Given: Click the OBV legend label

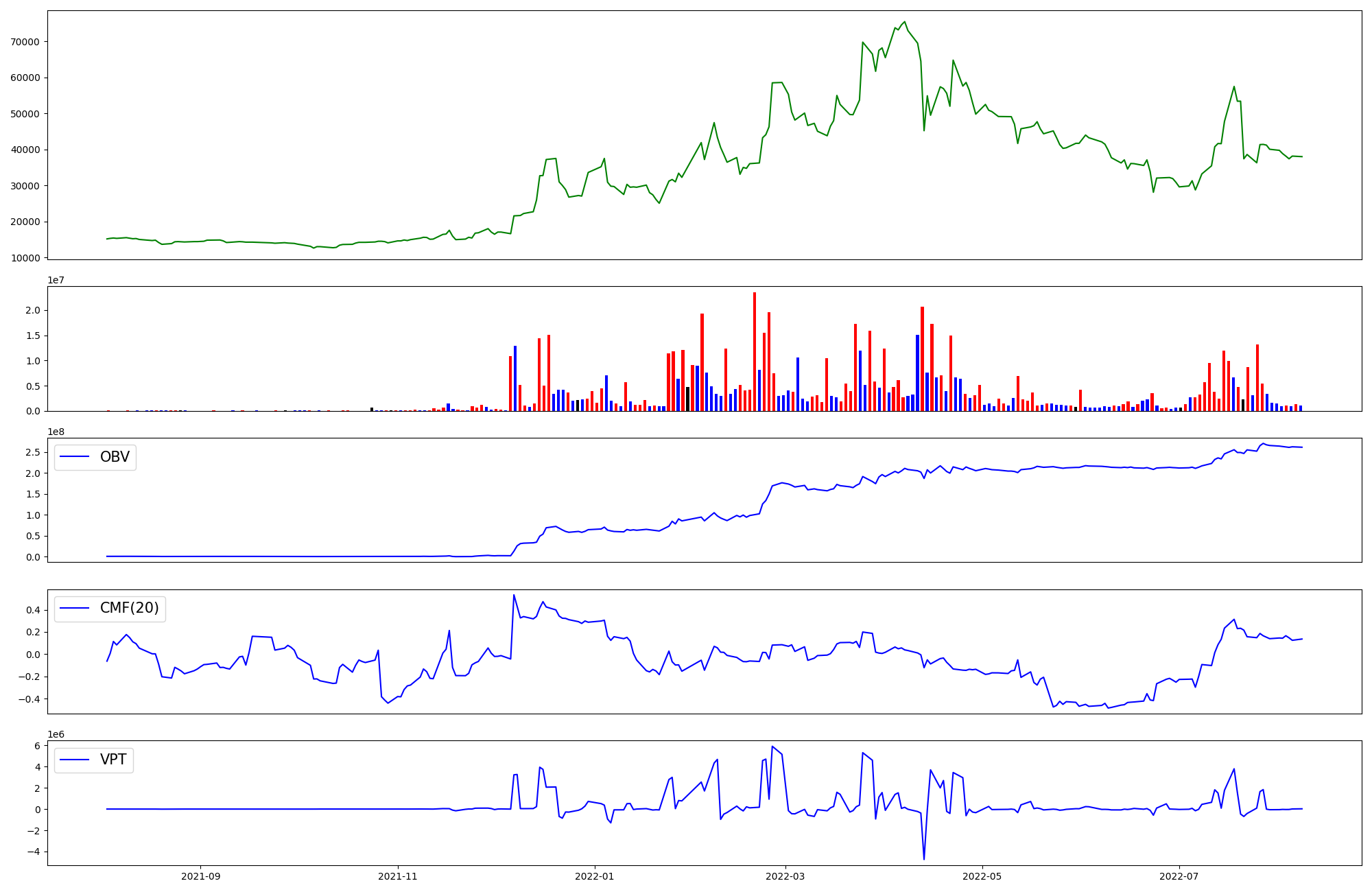Looking at the screenshot, I should click(115, 457).
